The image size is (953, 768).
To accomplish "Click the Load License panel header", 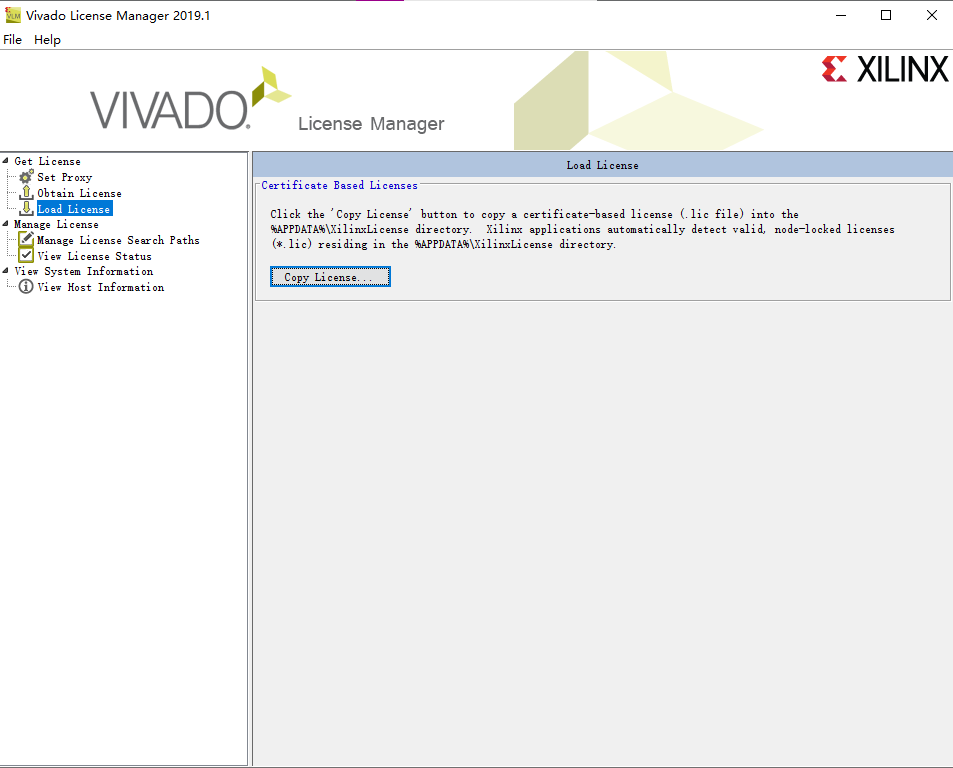I will tap(602, 165).
